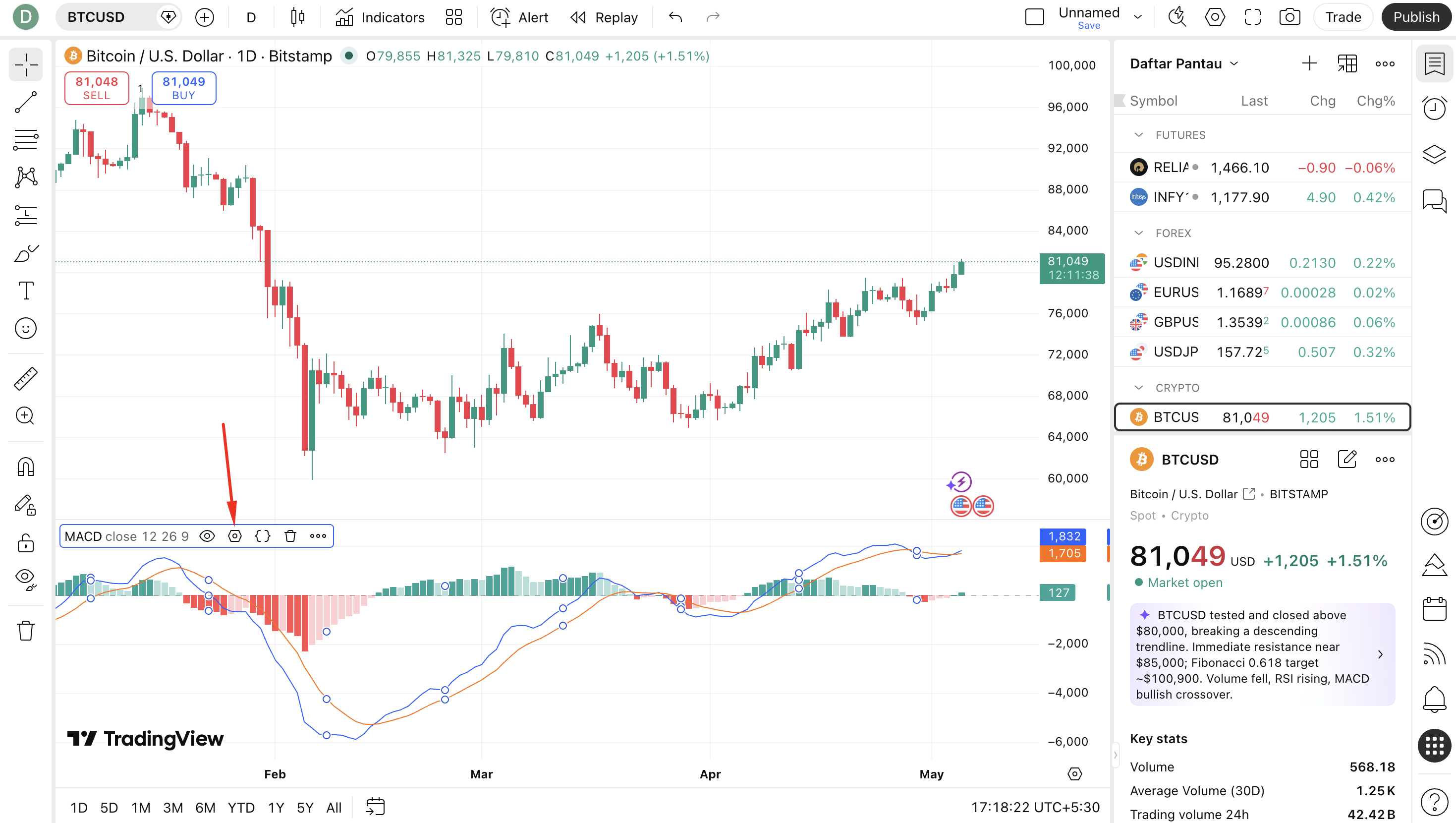The image size is (1456, 823).
Task: Toggle lock all drawing tools
Action: tap(25, 542)
